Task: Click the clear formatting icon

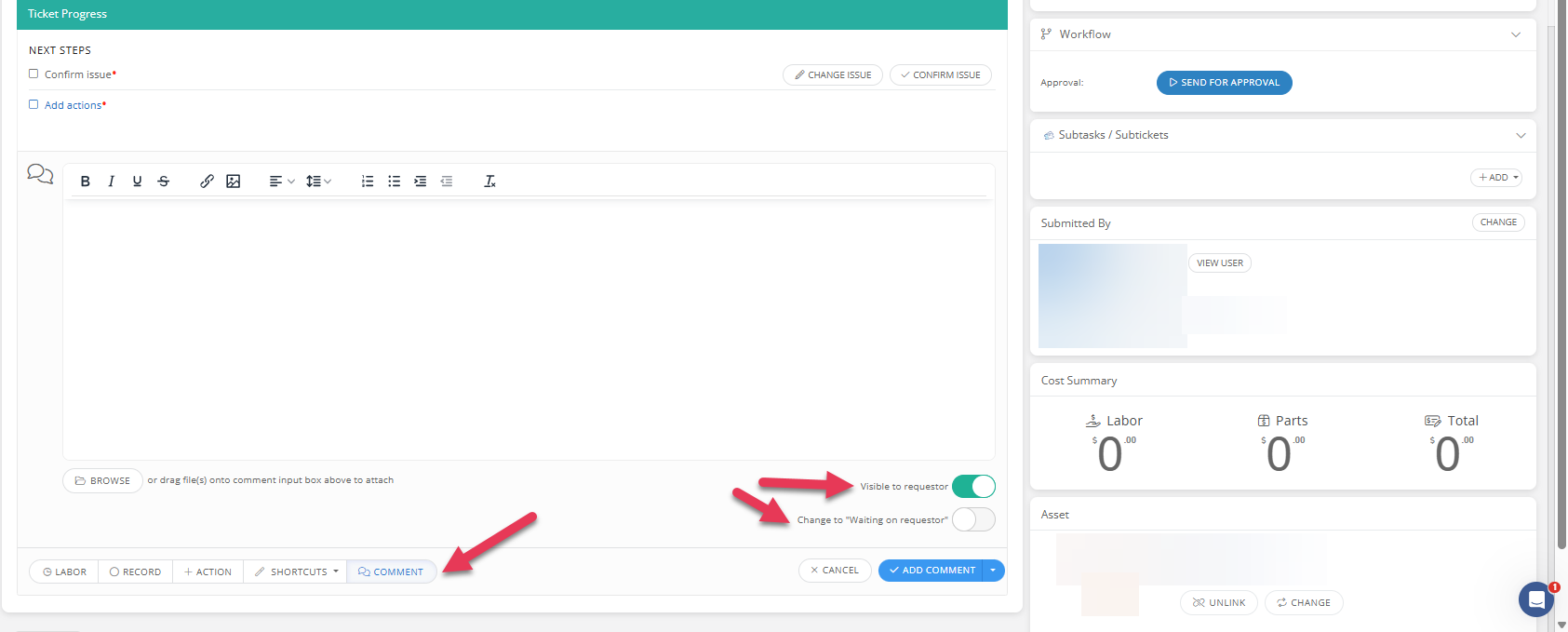Action: (489, 182)
